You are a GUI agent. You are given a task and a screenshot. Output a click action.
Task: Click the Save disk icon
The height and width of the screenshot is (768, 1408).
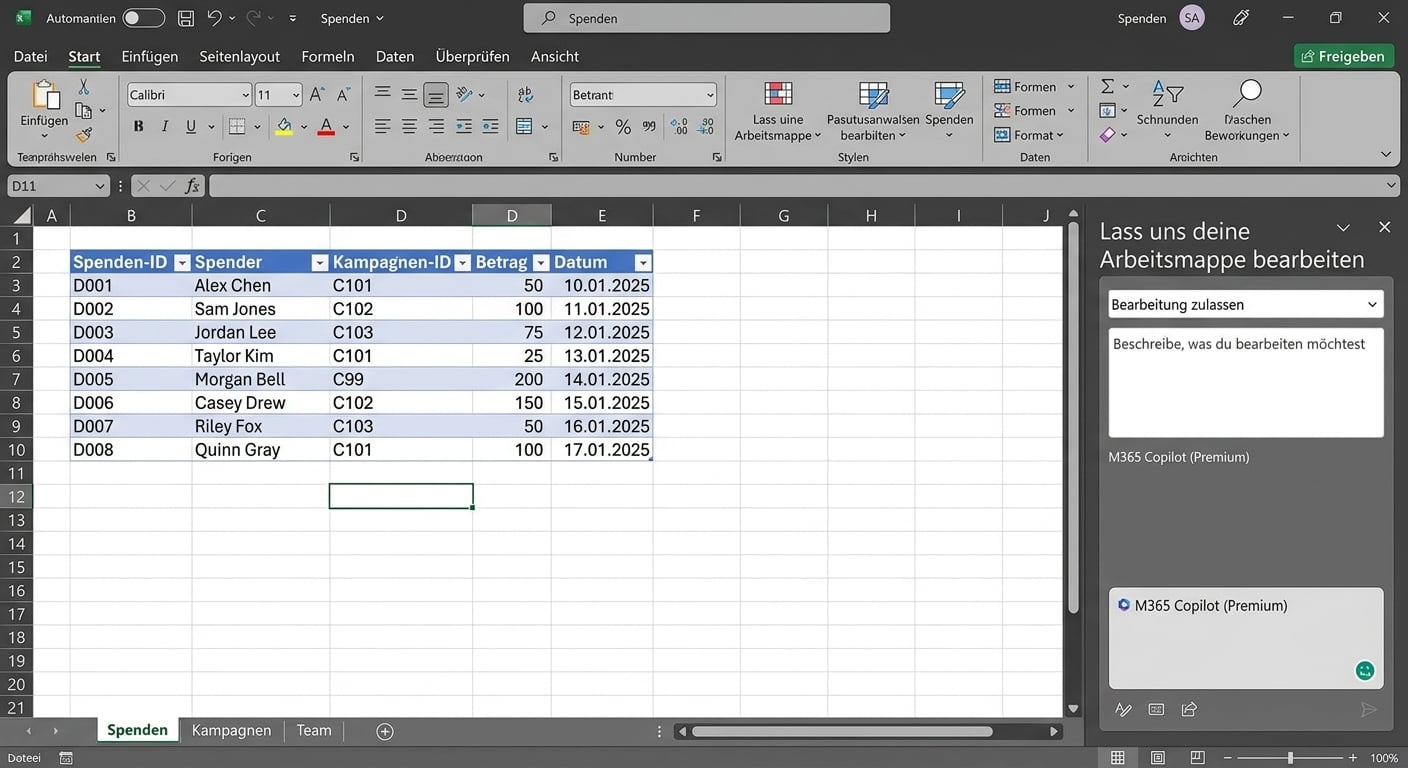pos(186,18)
